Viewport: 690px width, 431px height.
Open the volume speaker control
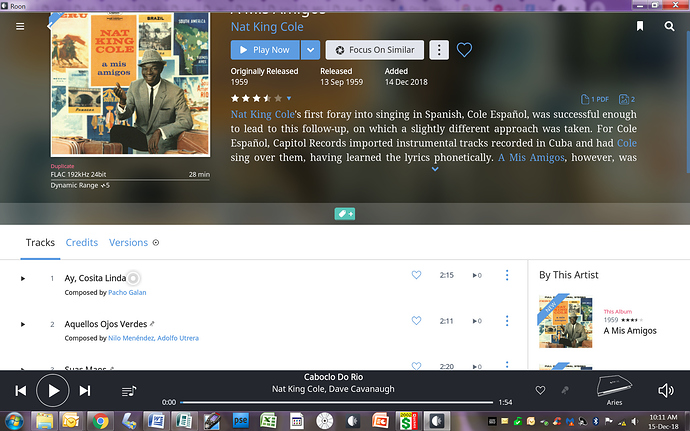[666, 390]
